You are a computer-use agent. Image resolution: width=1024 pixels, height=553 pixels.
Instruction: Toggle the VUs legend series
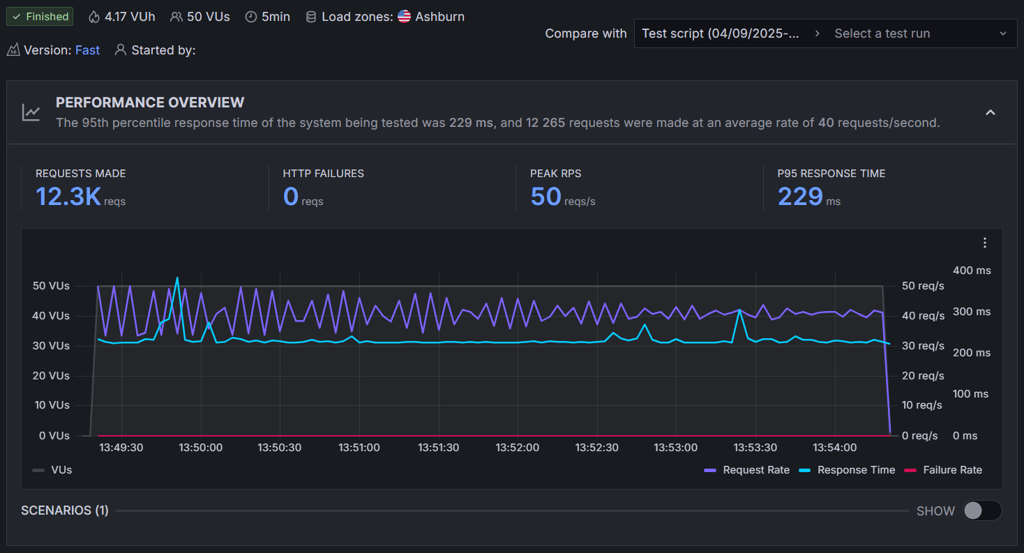[x=52, y=470]
